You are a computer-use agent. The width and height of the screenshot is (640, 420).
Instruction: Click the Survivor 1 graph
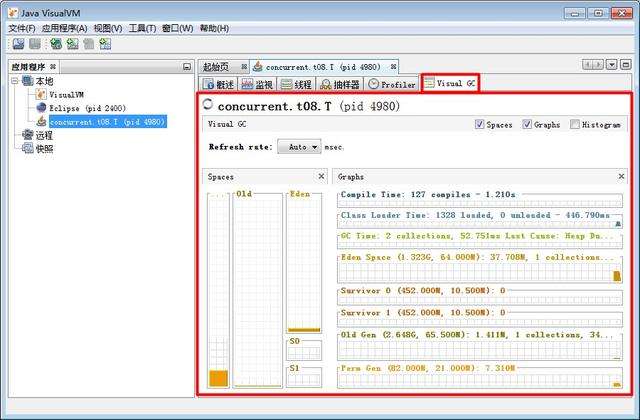480,318
